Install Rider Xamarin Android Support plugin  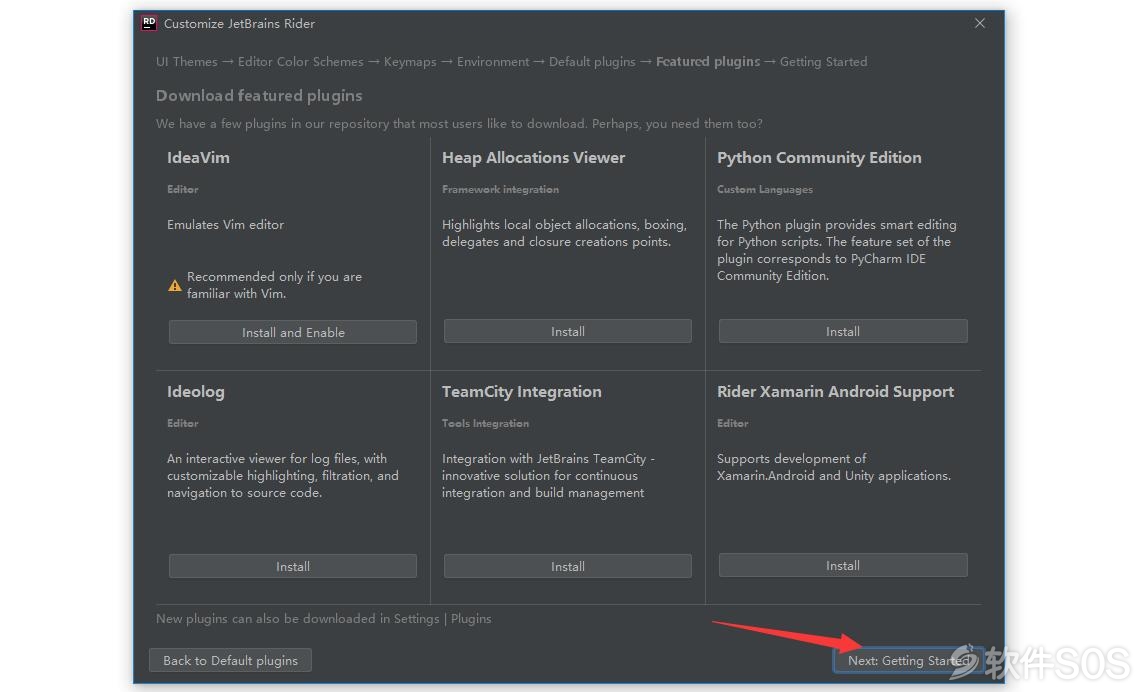(843, 565)
